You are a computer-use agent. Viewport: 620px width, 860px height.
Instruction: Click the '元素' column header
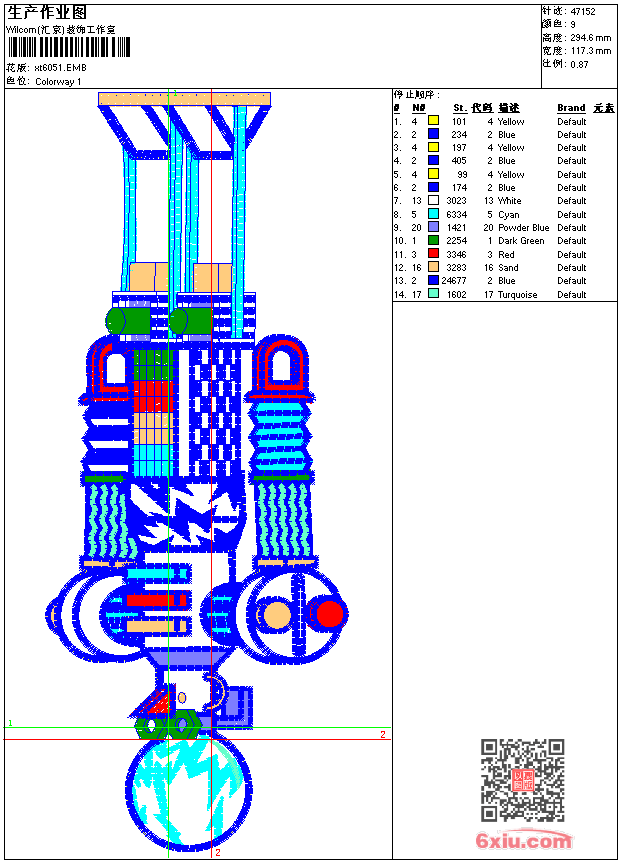(x=604, y=108)
